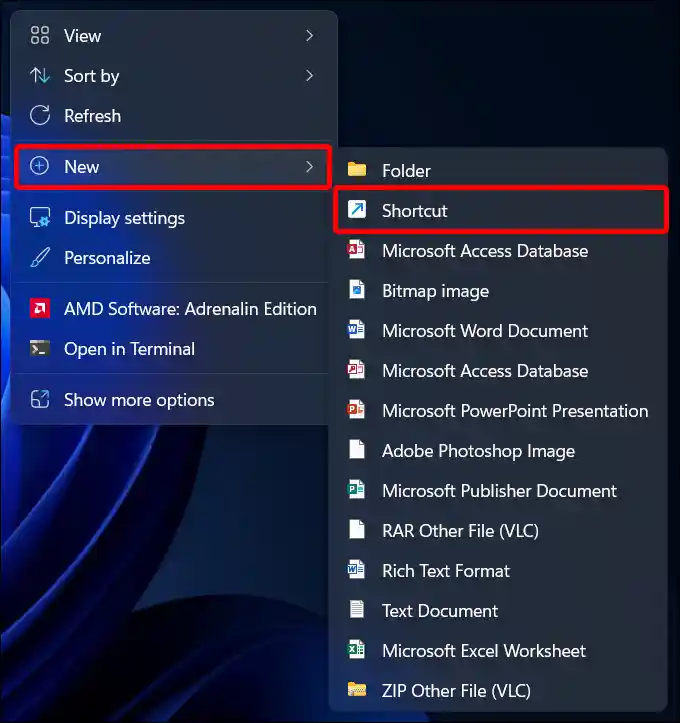Screen dimensions: 680x723
Task: Click the grid icon beside View
Action: pyautogui.click(x=40, y=36)
